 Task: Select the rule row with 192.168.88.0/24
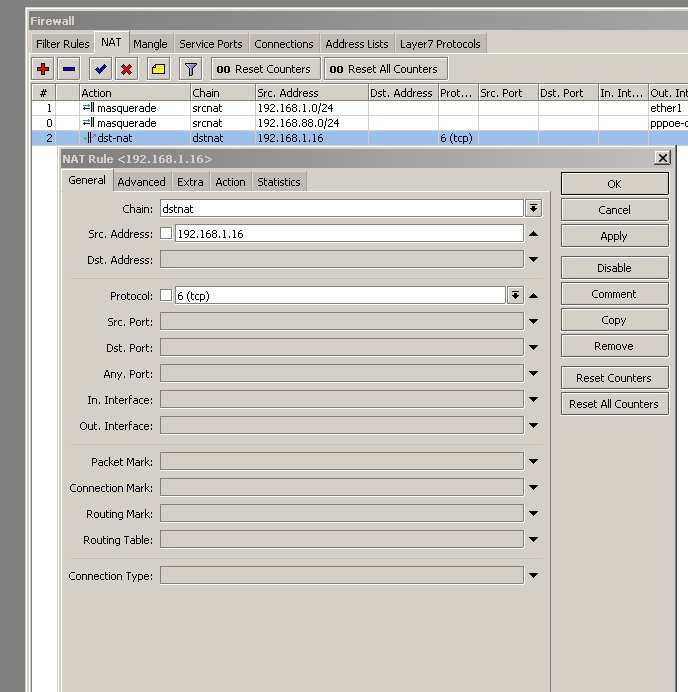click(359, 123)
